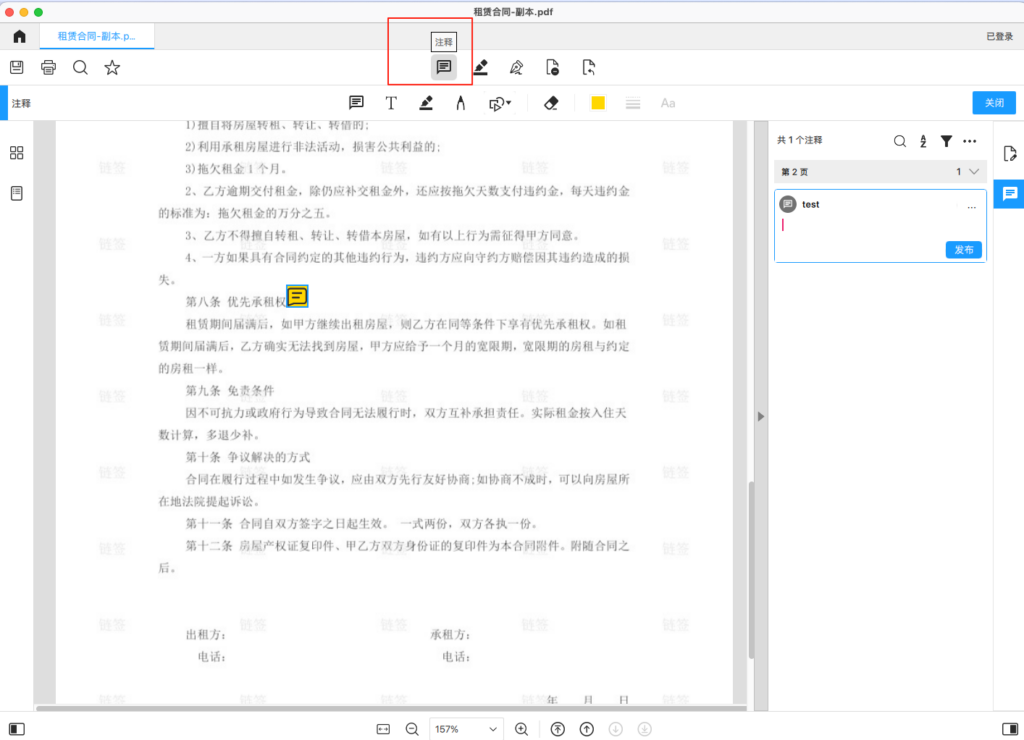This screenshot has width=1024, height=740.
Task: Toggle the comments panel blue button on right
Action: point(1009,193)
